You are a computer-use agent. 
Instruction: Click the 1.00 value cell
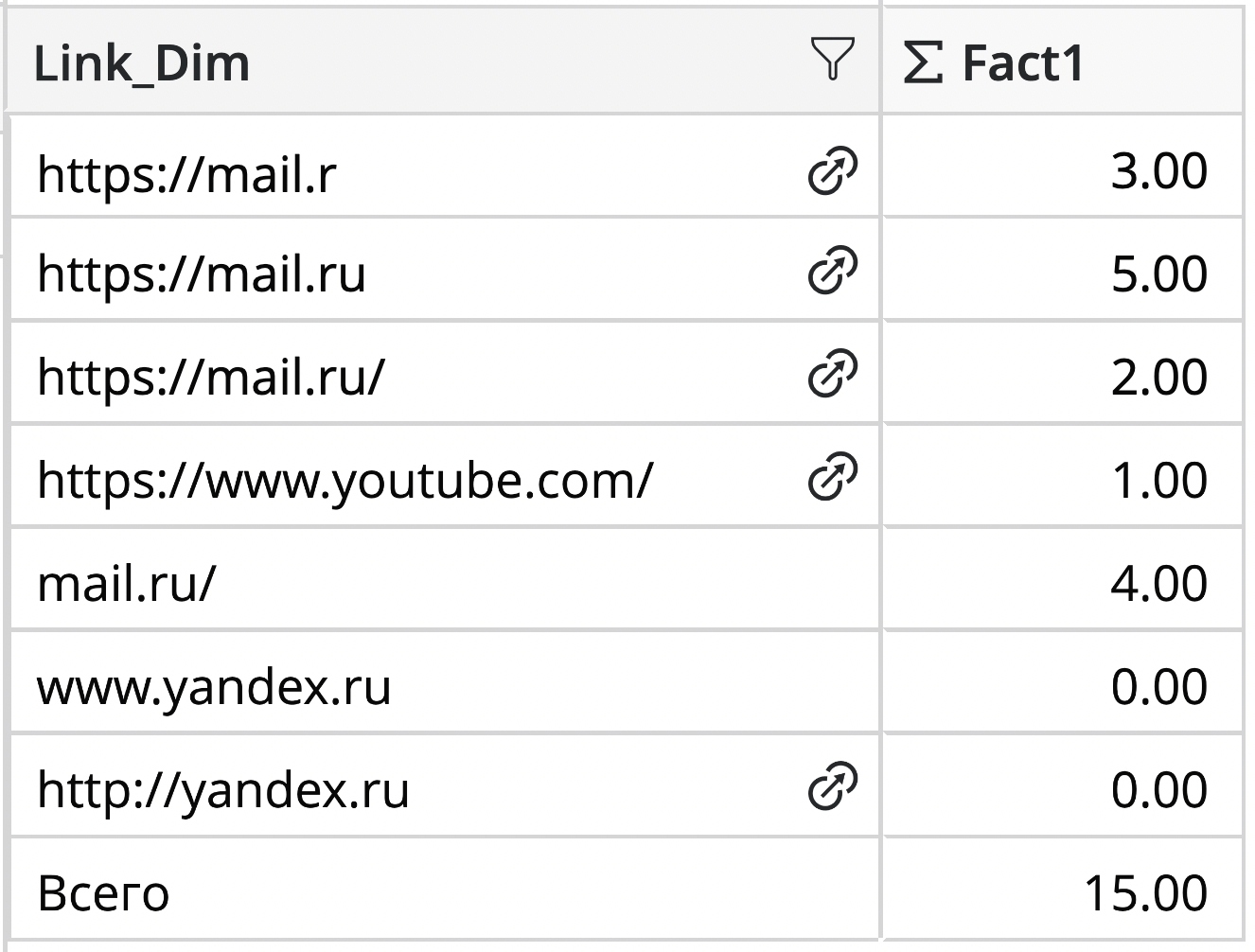coord(1158,481)
